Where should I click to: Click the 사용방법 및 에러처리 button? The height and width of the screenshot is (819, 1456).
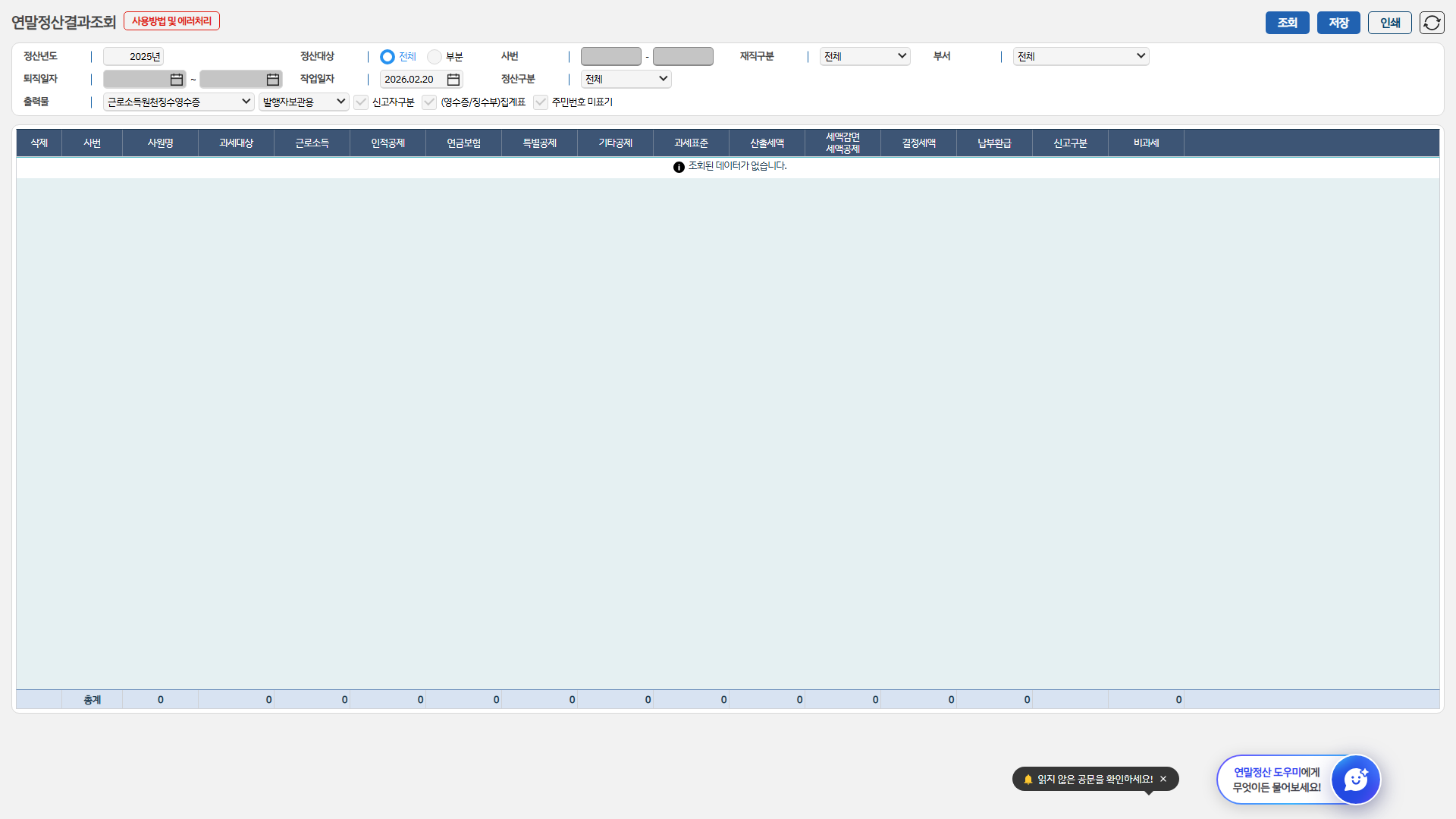click(x=171, y=21)
